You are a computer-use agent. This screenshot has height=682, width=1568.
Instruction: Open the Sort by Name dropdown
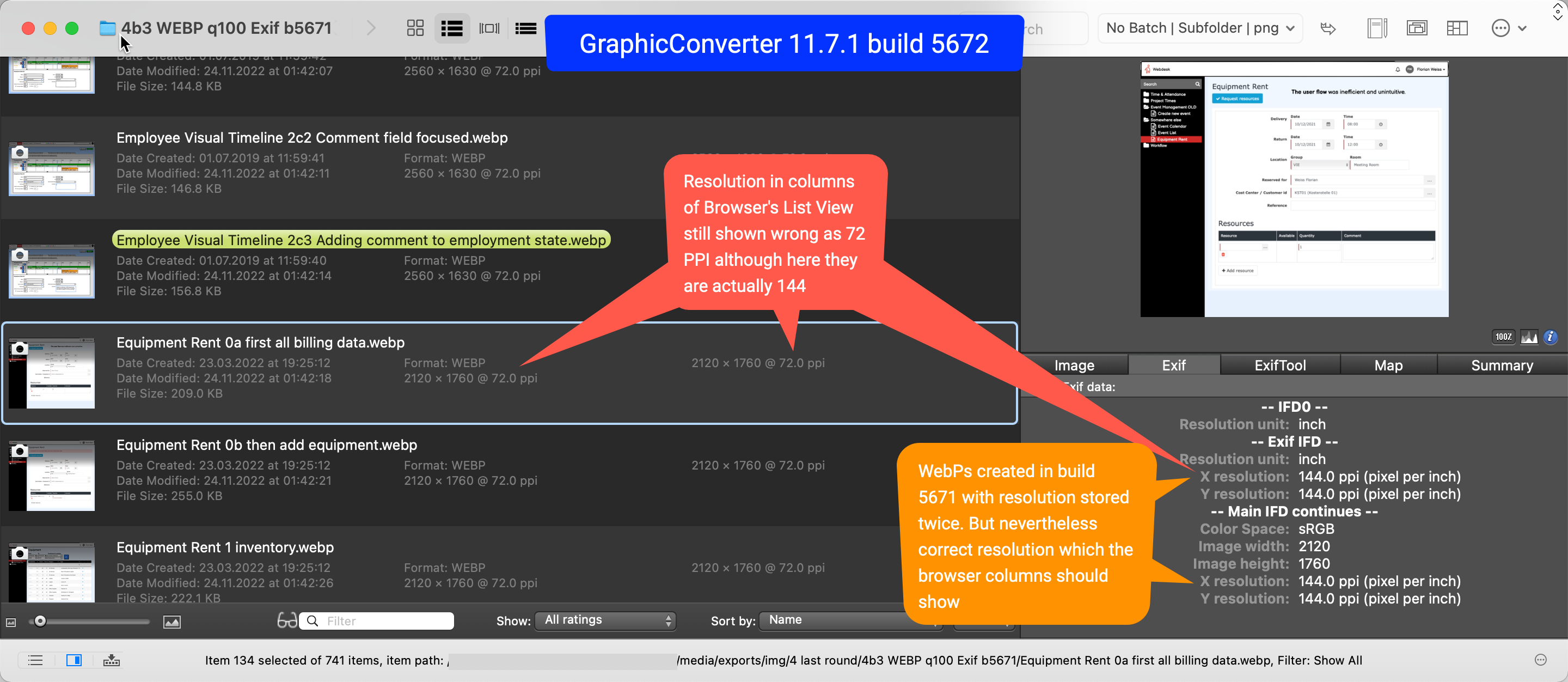(x=851, y=620)
